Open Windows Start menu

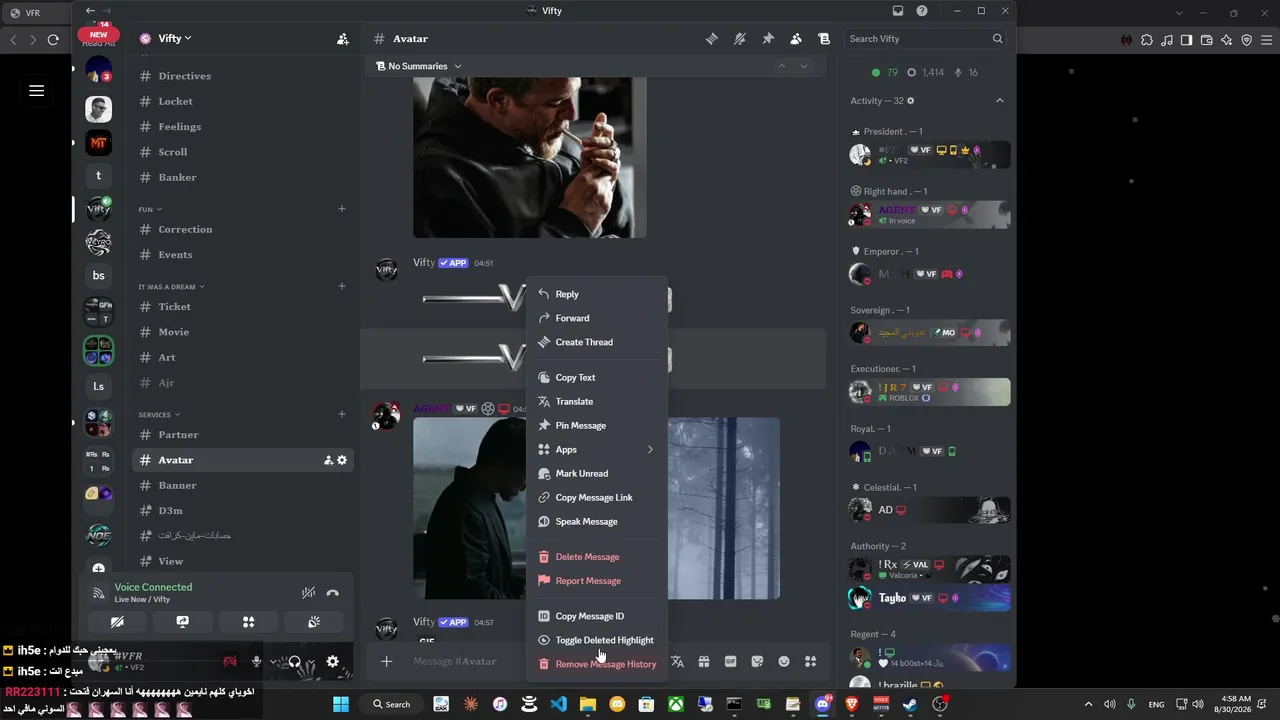[340, 704]
